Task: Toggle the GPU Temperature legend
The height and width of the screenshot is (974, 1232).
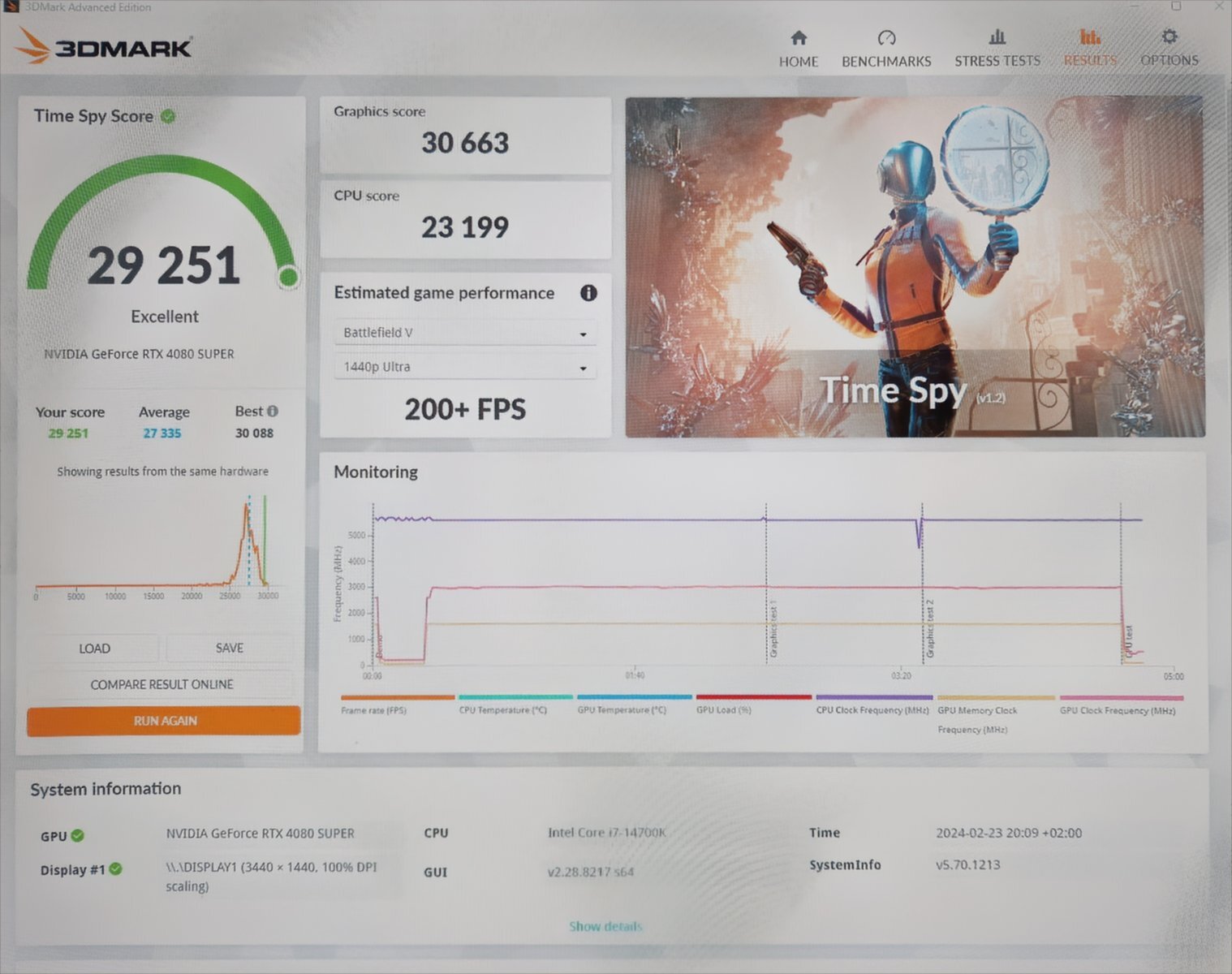Action: pos(634,705)
